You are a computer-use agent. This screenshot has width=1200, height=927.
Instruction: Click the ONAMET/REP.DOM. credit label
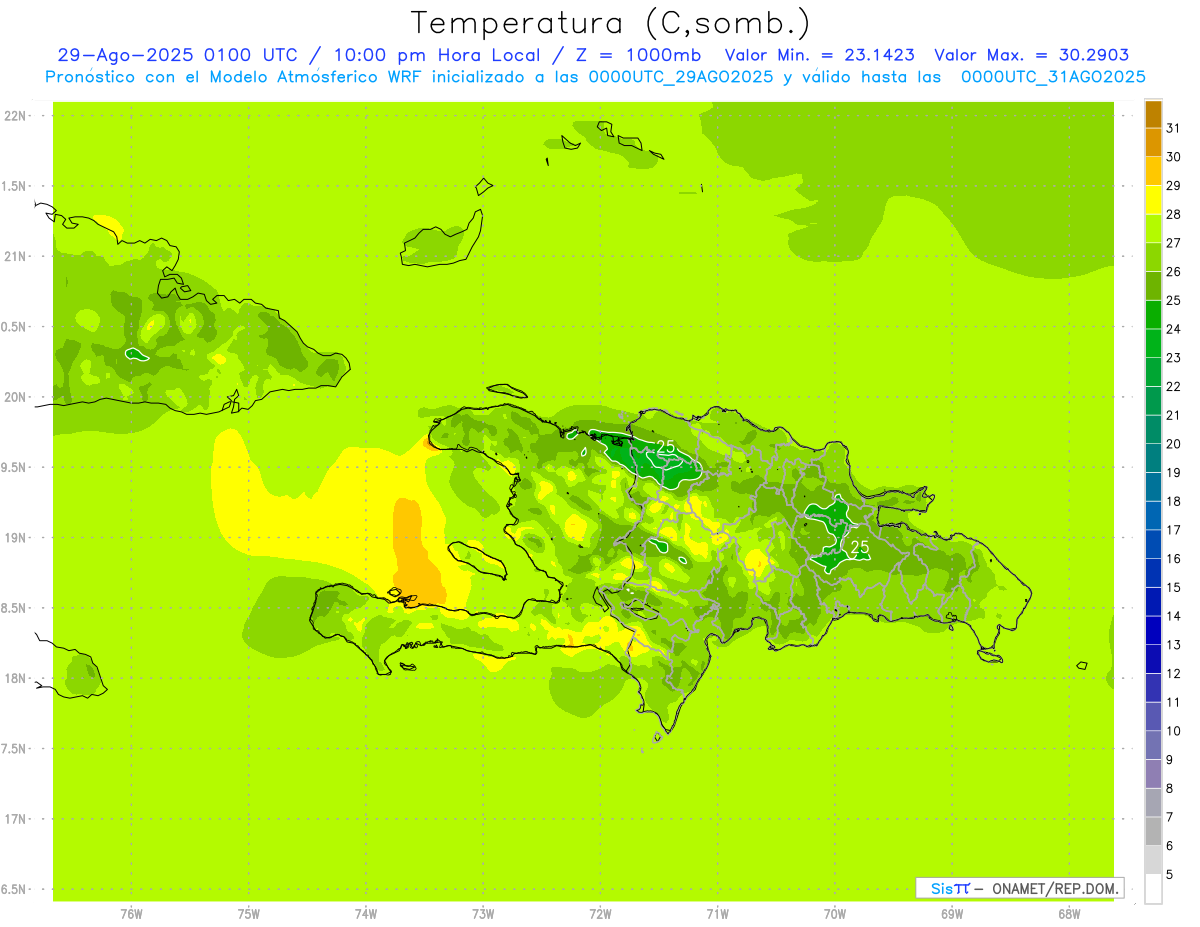1055,888
